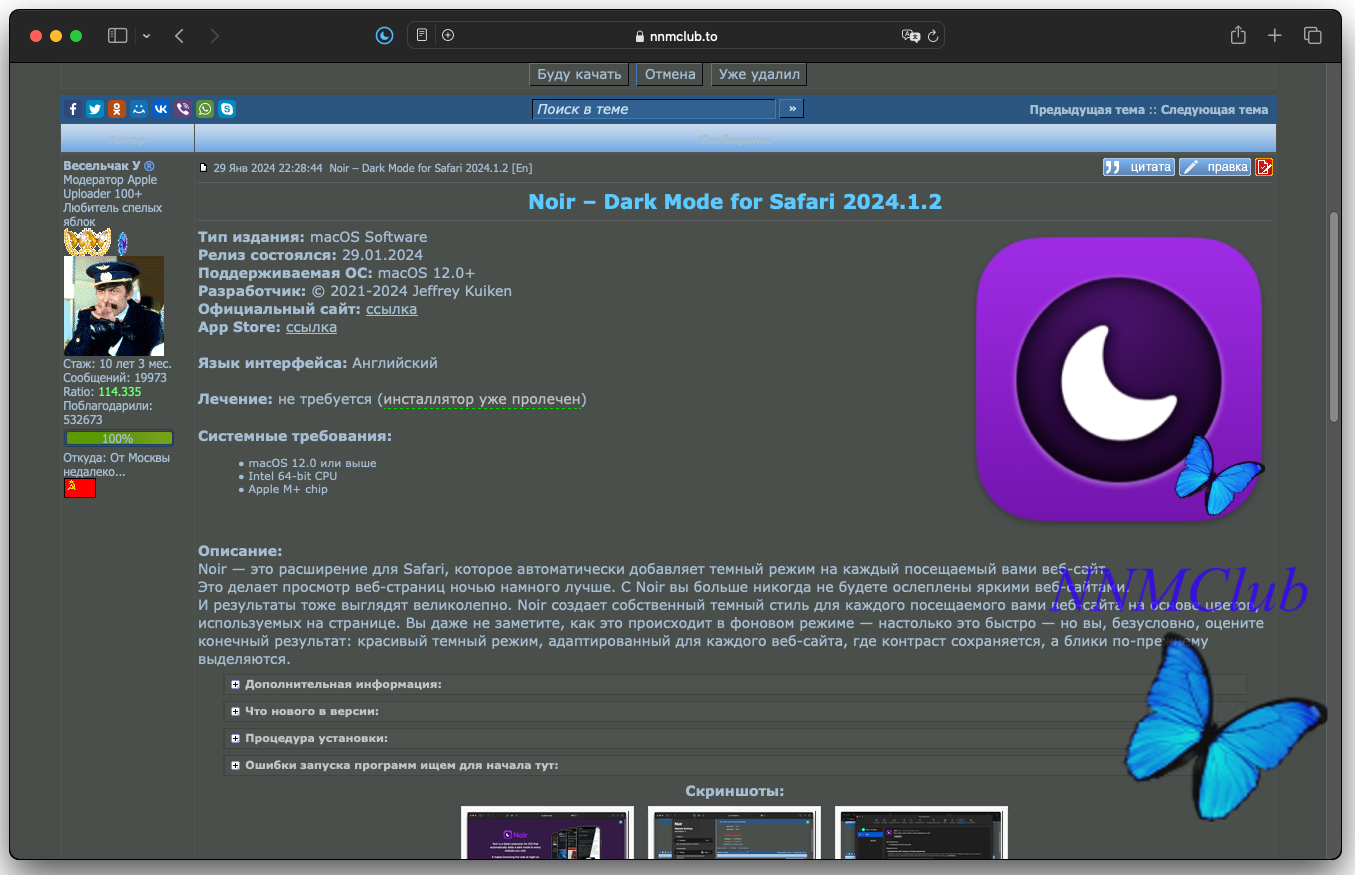The height and width of the screenshot is (875, 1355).
Task: Open the first Noir screenshot thumbnail
Action: point(547,833)
